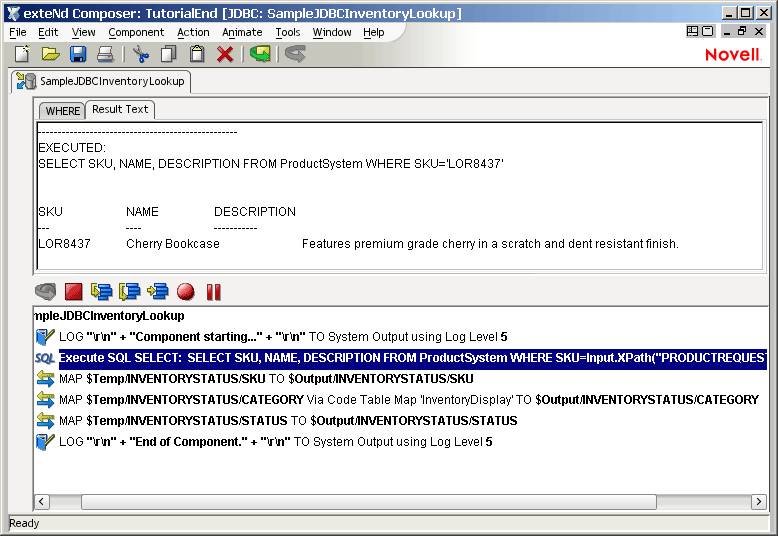Click the Copy toolbar icon

tap(169, 54)
